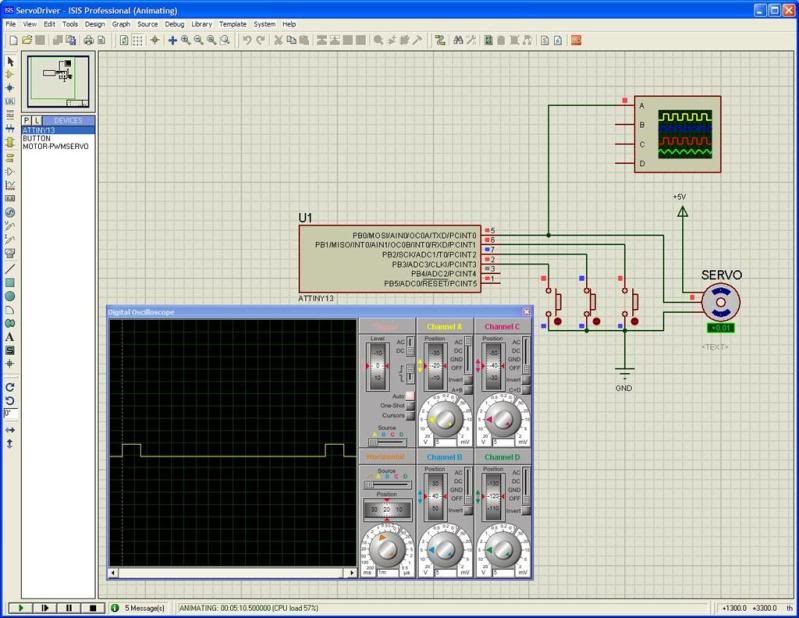Click the pan/center view cross icon

tap(173, 40)
